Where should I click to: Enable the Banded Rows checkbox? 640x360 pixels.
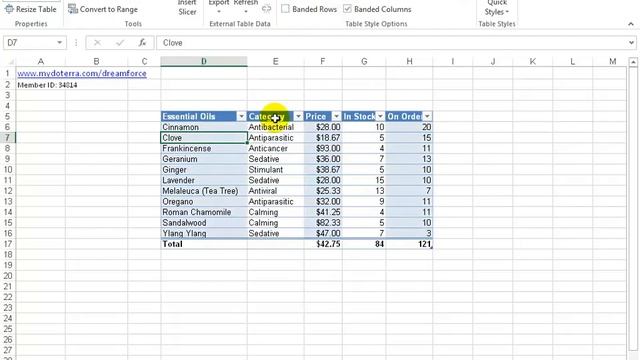tap(286, 9)
